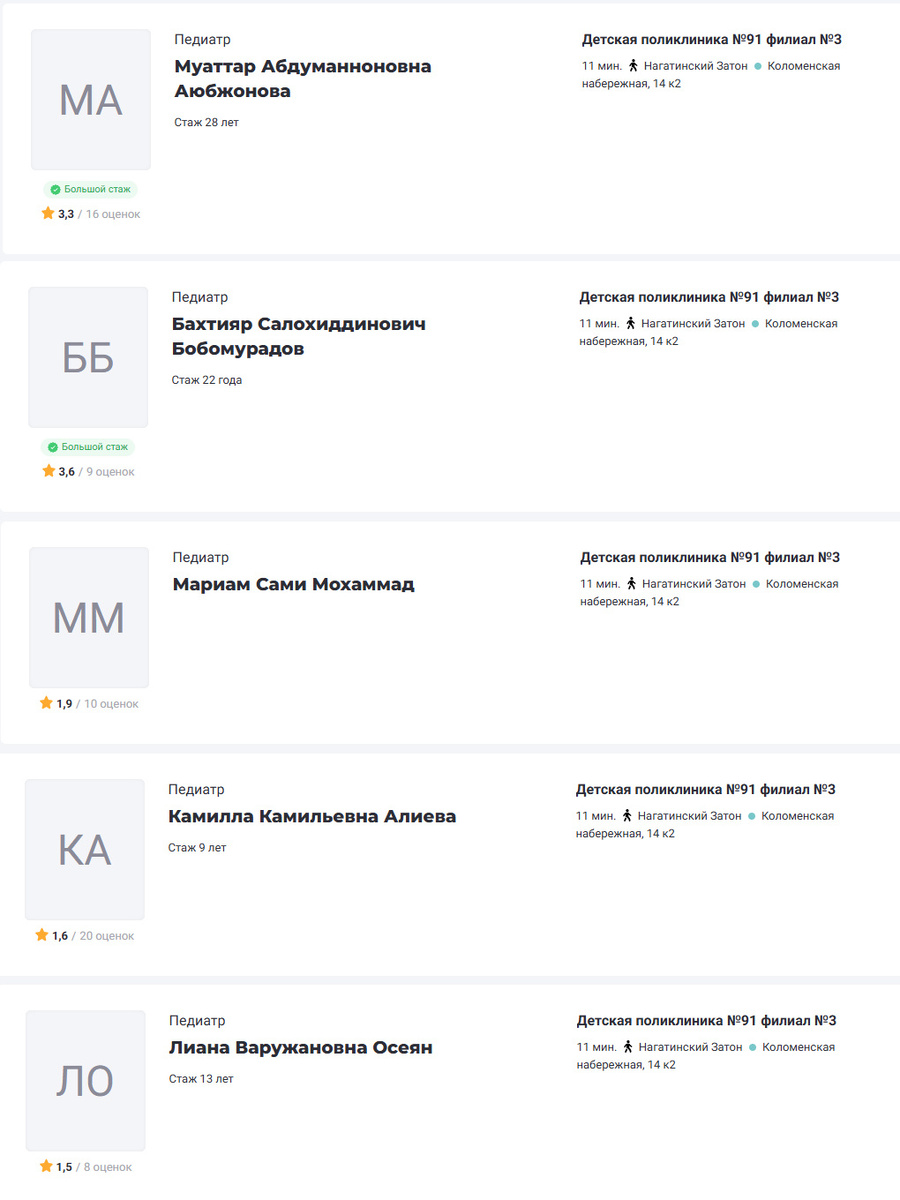
Task: Click Большой стаж badge on first card
Action: 91,189
